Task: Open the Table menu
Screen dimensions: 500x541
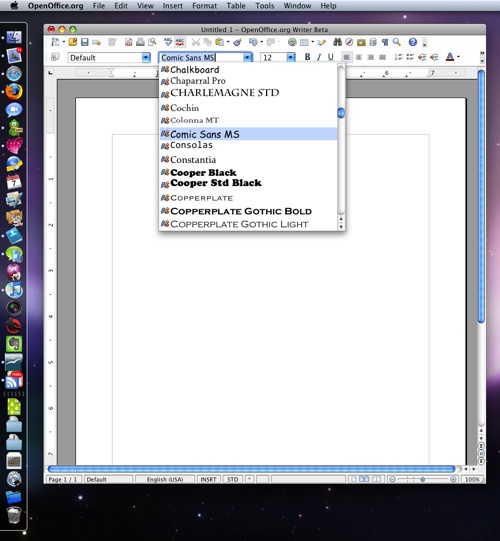Action: click(236, 6)
